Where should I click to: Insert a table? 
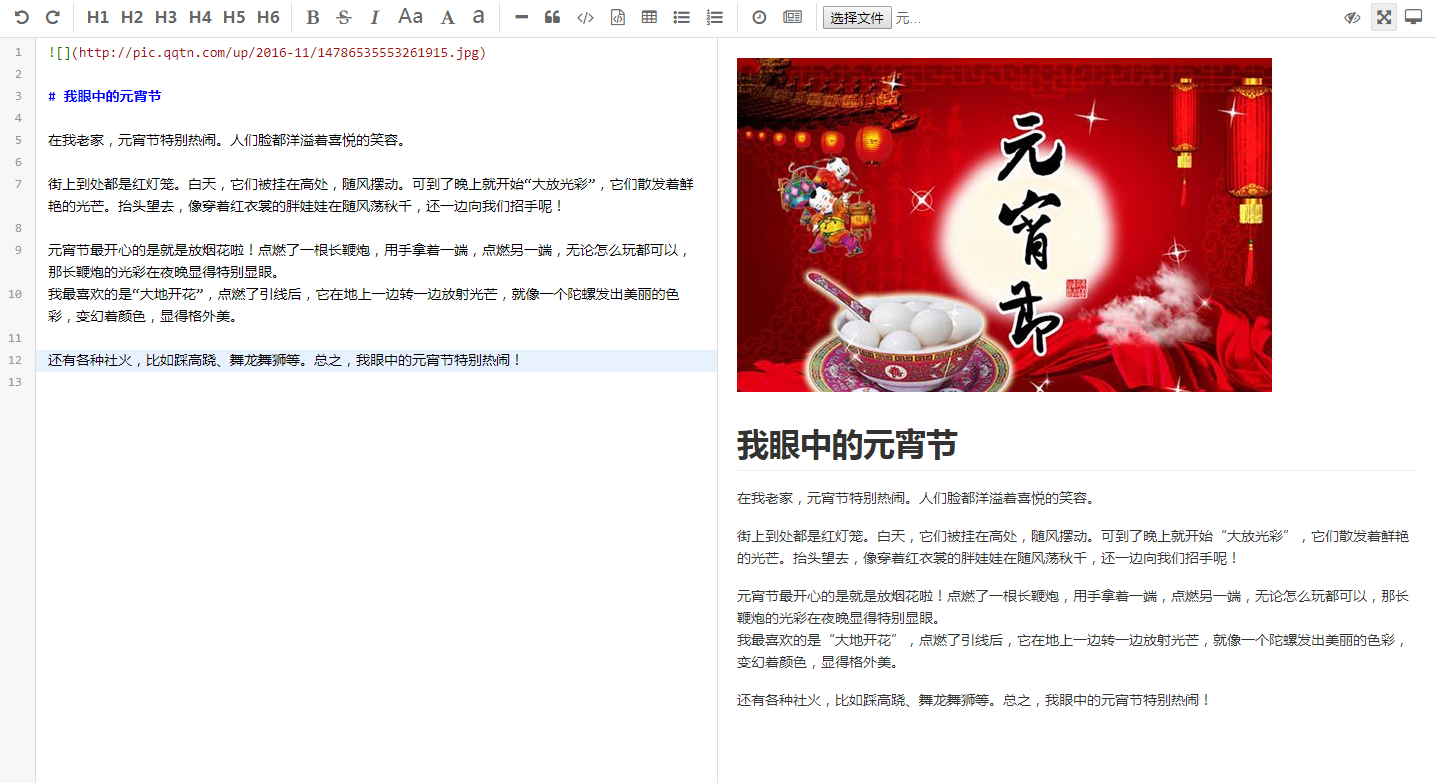[x=649, y=17]
